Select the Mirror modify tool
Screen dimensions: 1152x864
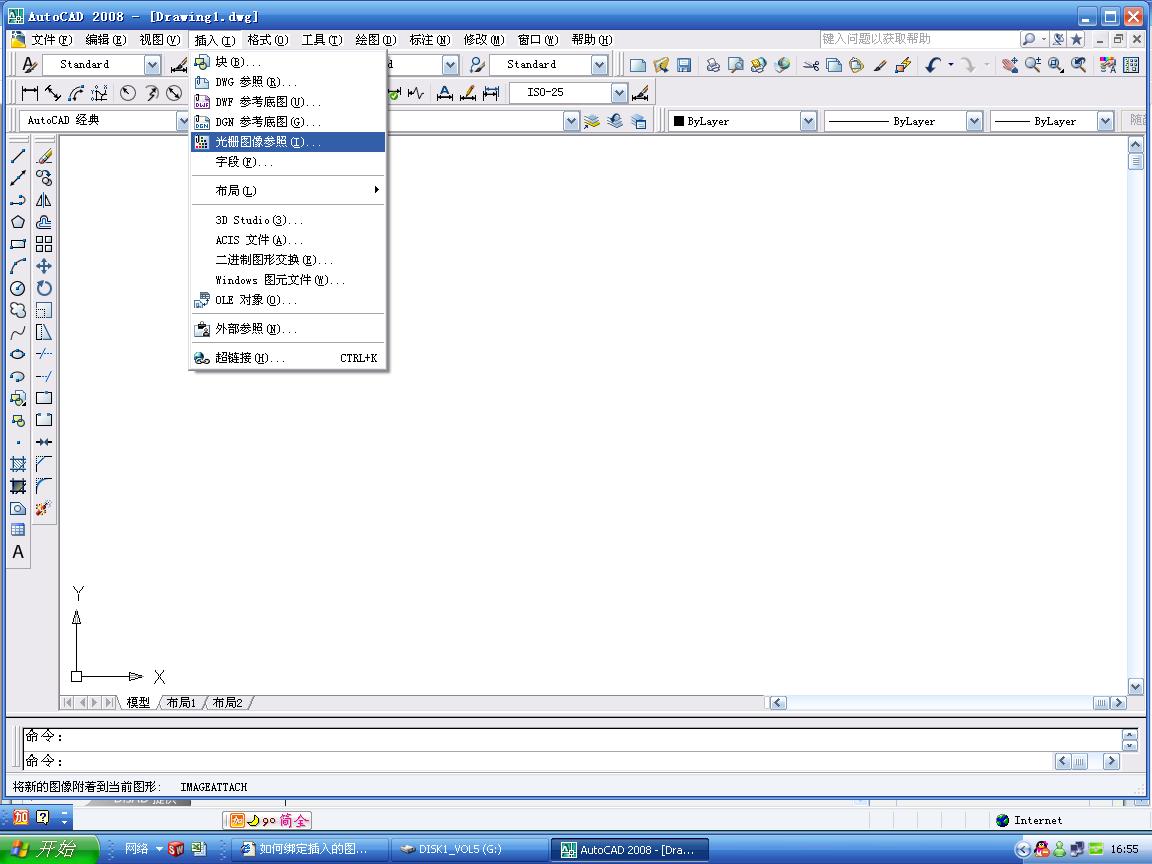point(44,200)
